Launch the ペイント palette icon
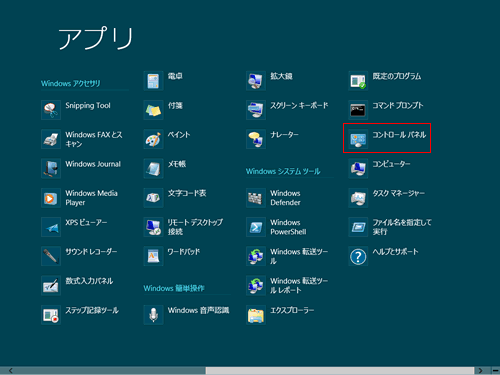Viewport: 500px width, 375px height. tap(153, 139)
